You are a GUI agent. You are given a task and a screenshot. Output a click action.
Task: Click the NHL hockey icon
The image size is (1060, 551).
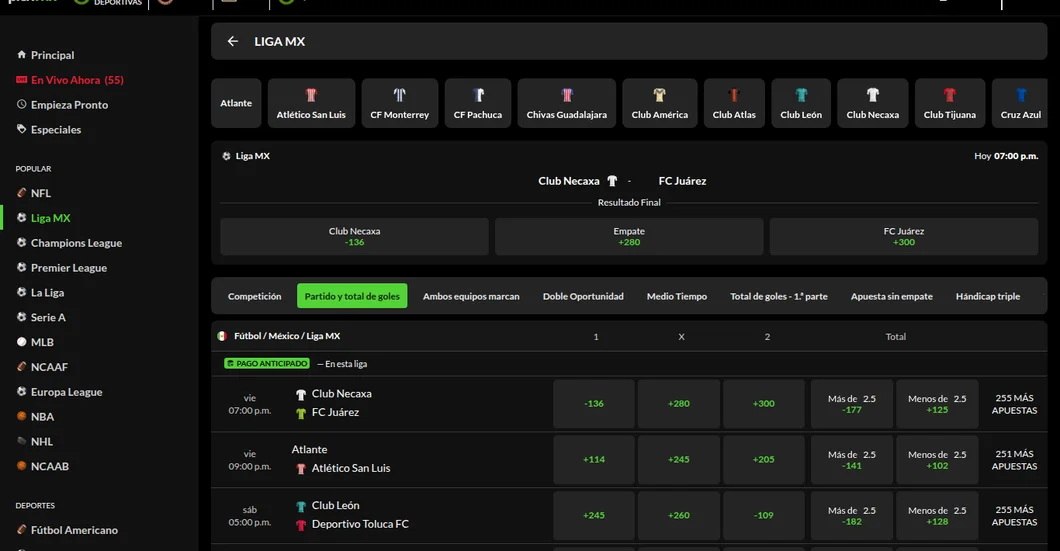tap(22, 441)
